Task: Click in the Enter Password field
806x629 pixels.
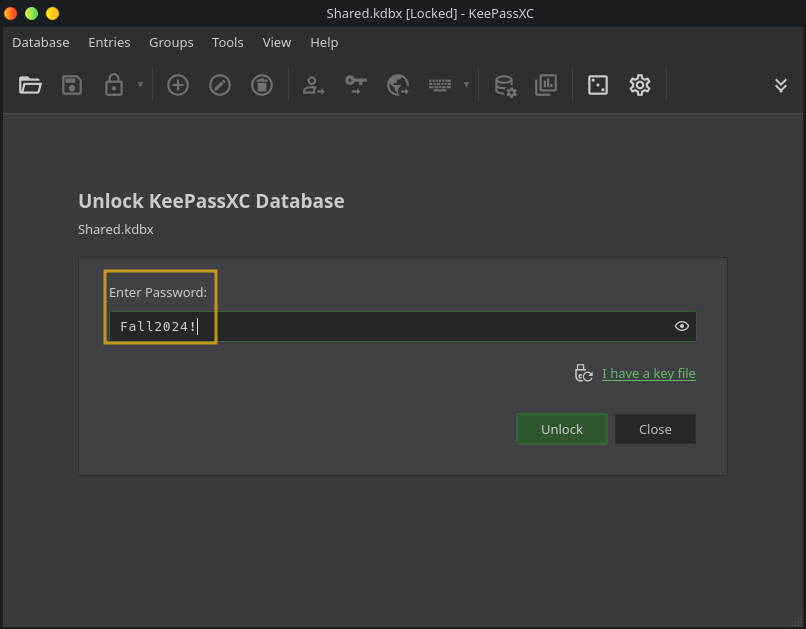Action: tap(402, 326)
